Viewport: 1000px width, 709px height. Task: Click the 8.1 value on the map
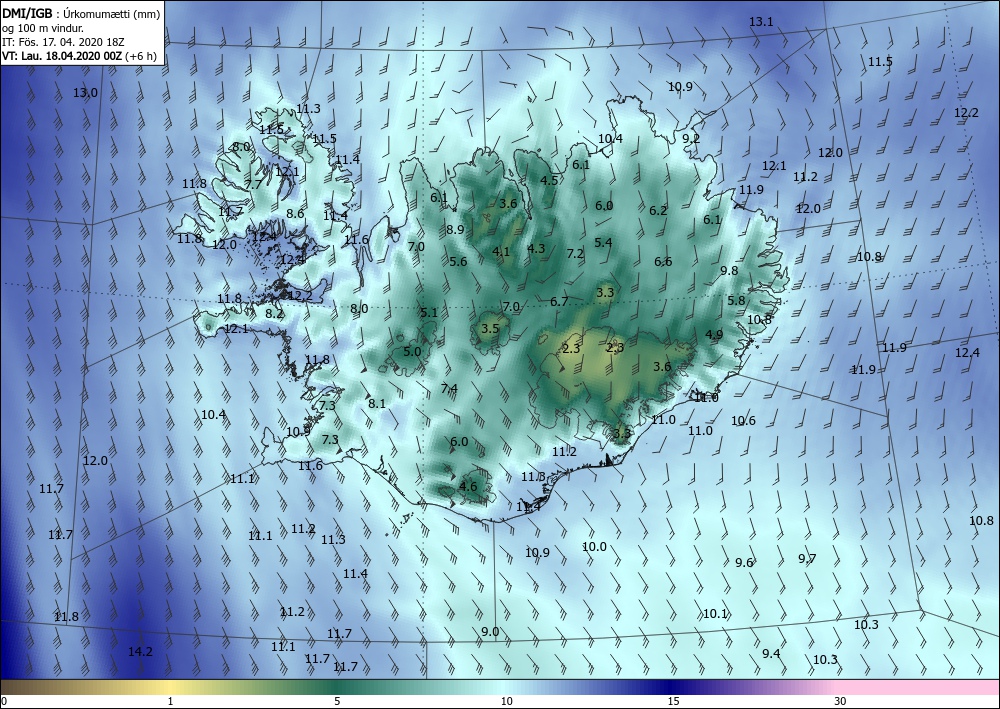(x=377, y=403)
